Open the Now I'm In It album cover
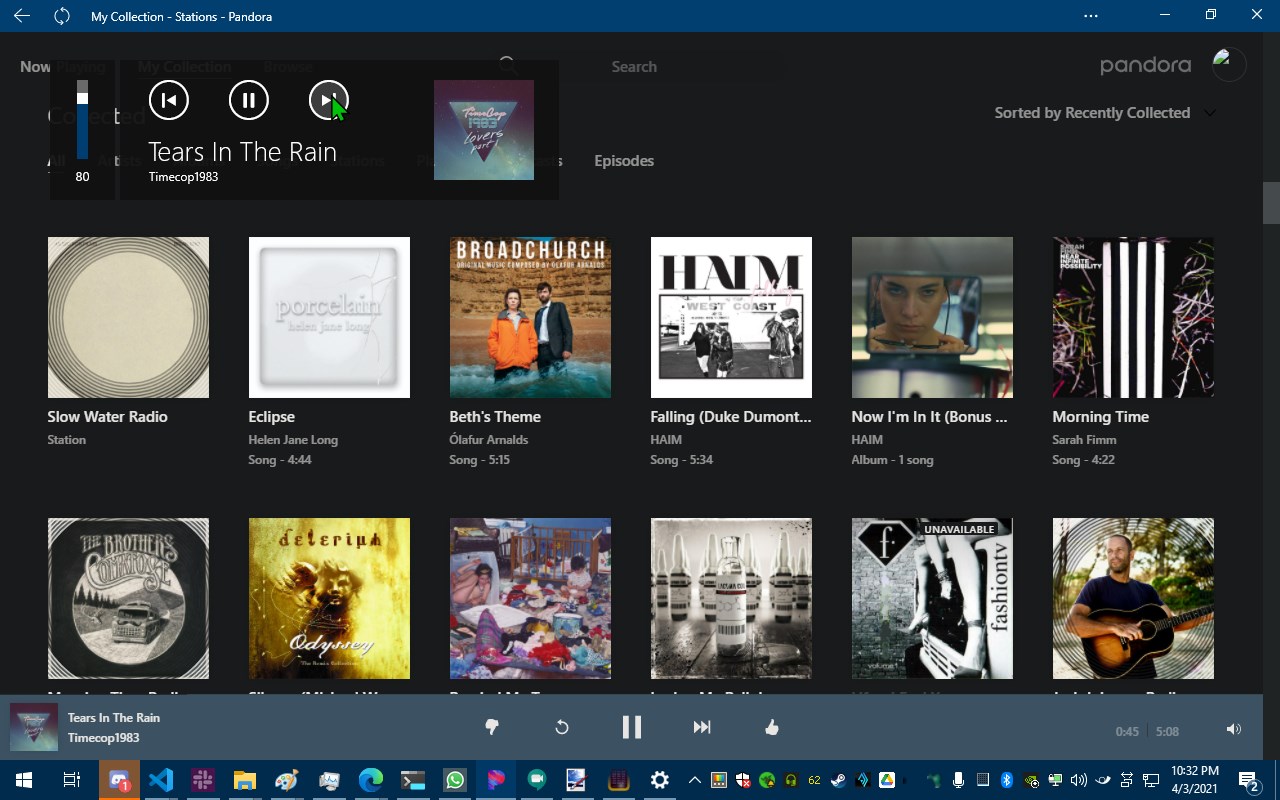This screenshot has width=1280, height=800. tap(932, 317)
